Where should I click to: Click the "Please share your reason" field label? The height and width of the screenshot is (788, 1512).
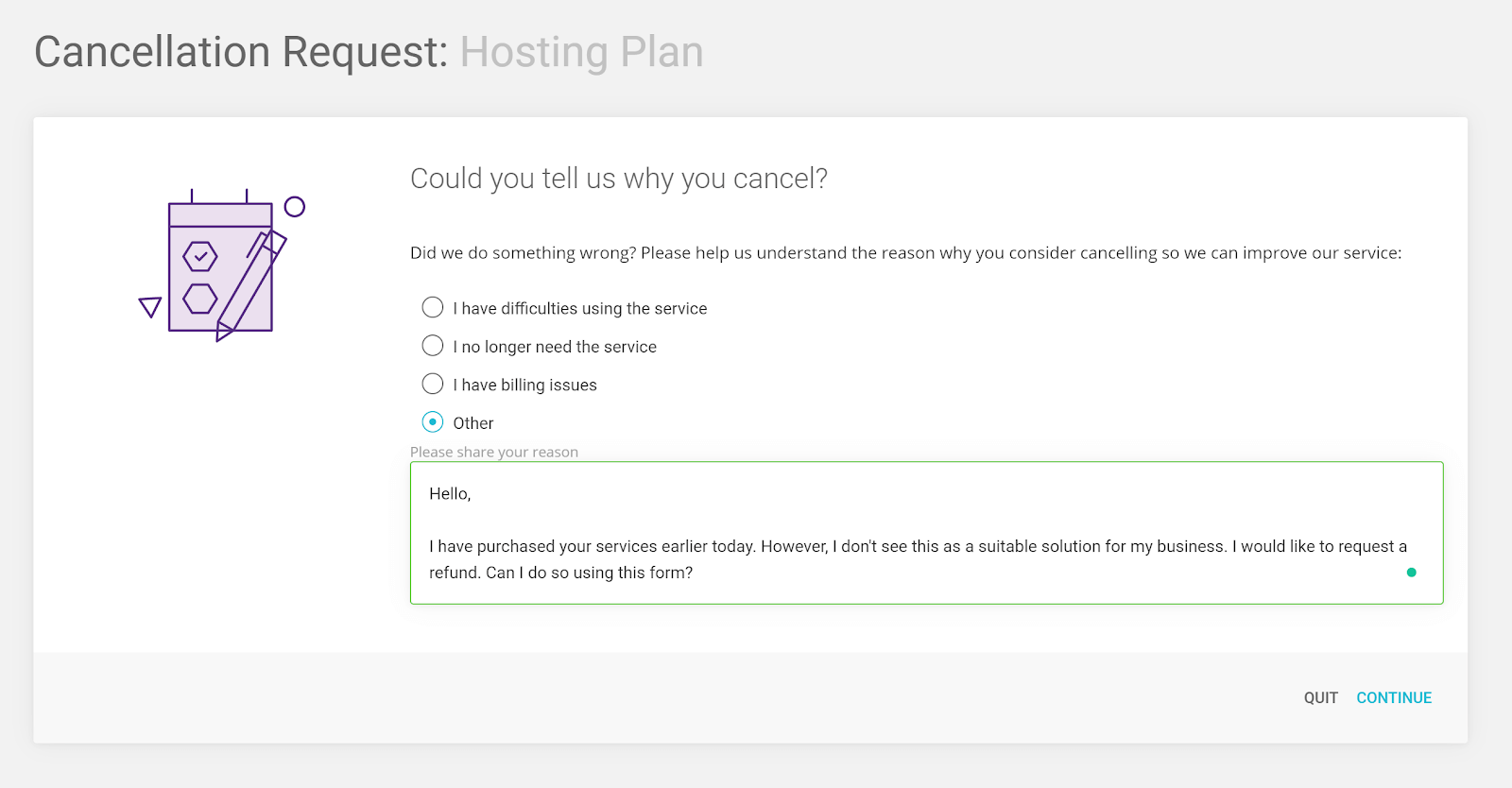[494, 452]
